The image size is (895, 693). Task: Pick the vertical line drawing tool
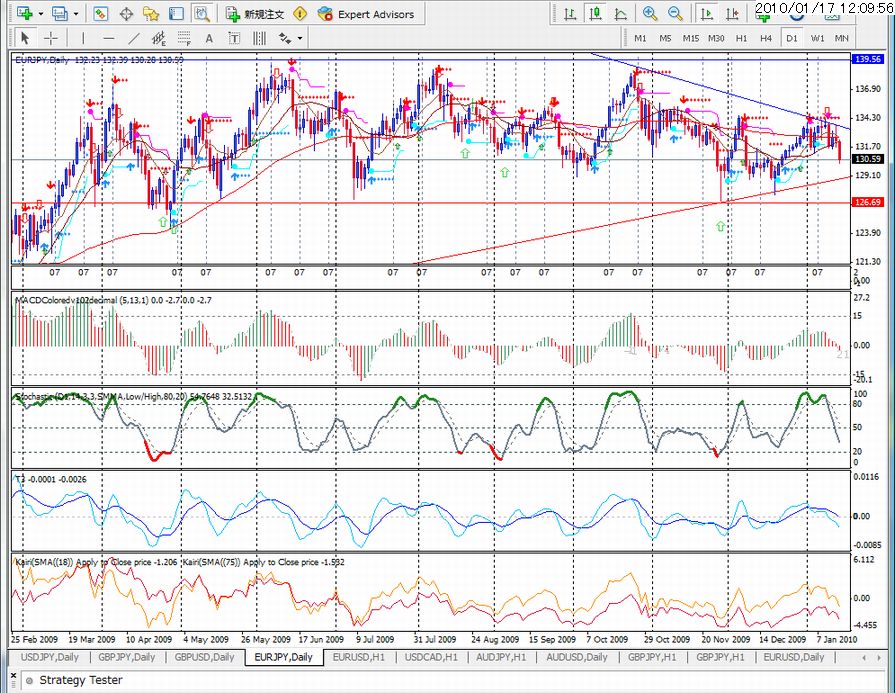tap(81, 38)
